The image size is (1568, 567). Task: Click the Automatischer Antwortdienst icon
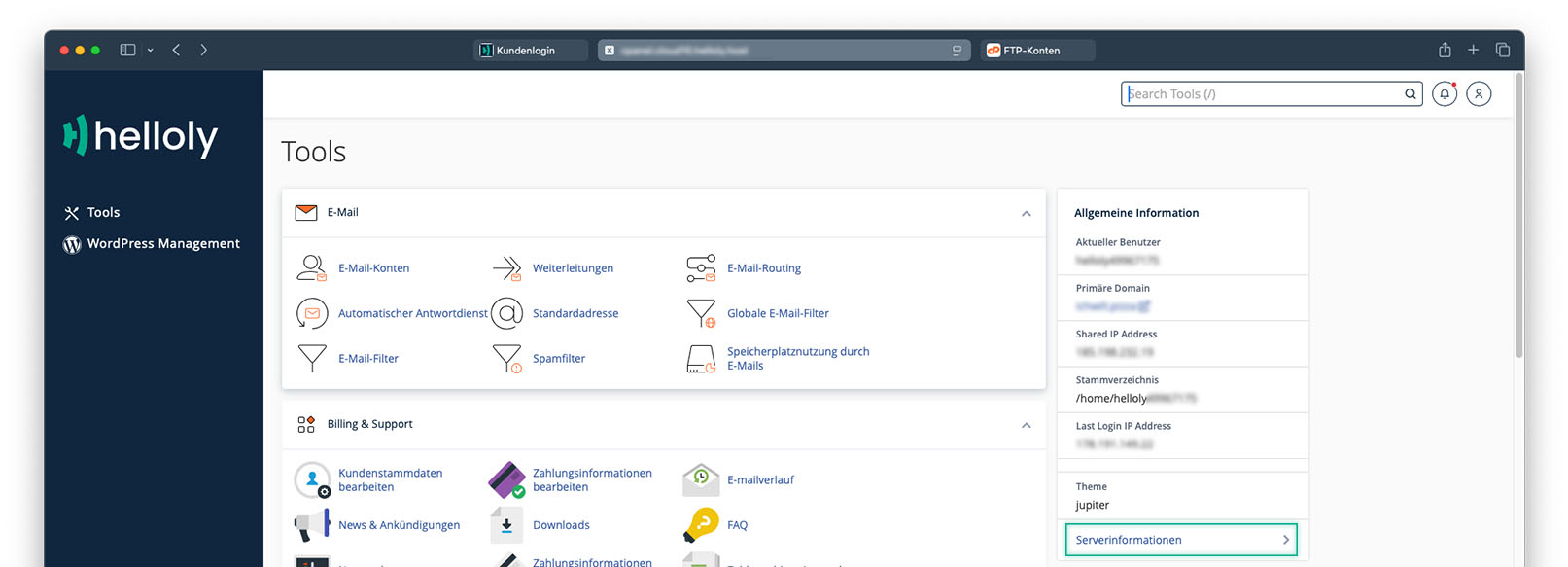312,313
